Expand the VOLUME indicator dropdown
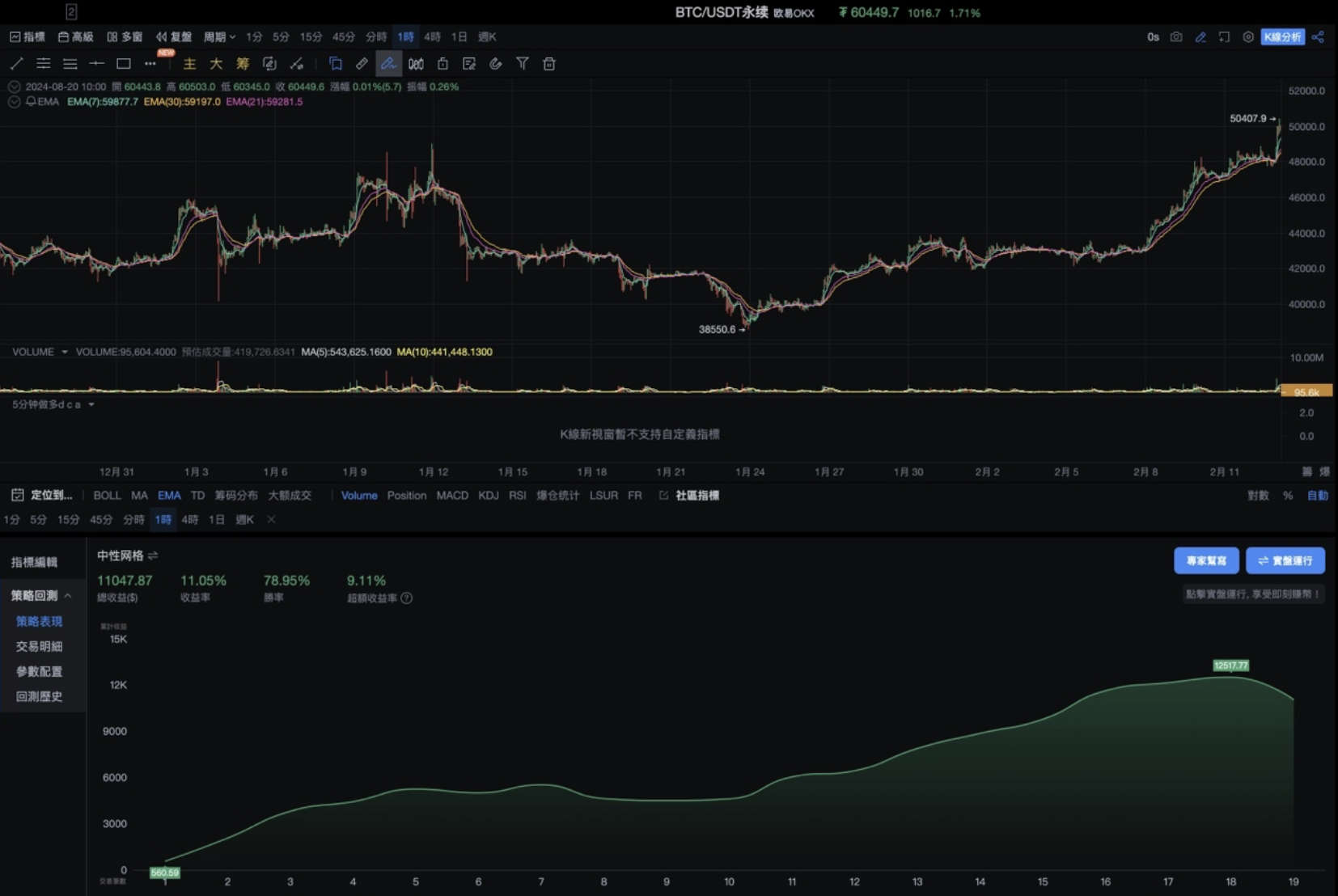The image size is (1338, 896). [65, 352]
